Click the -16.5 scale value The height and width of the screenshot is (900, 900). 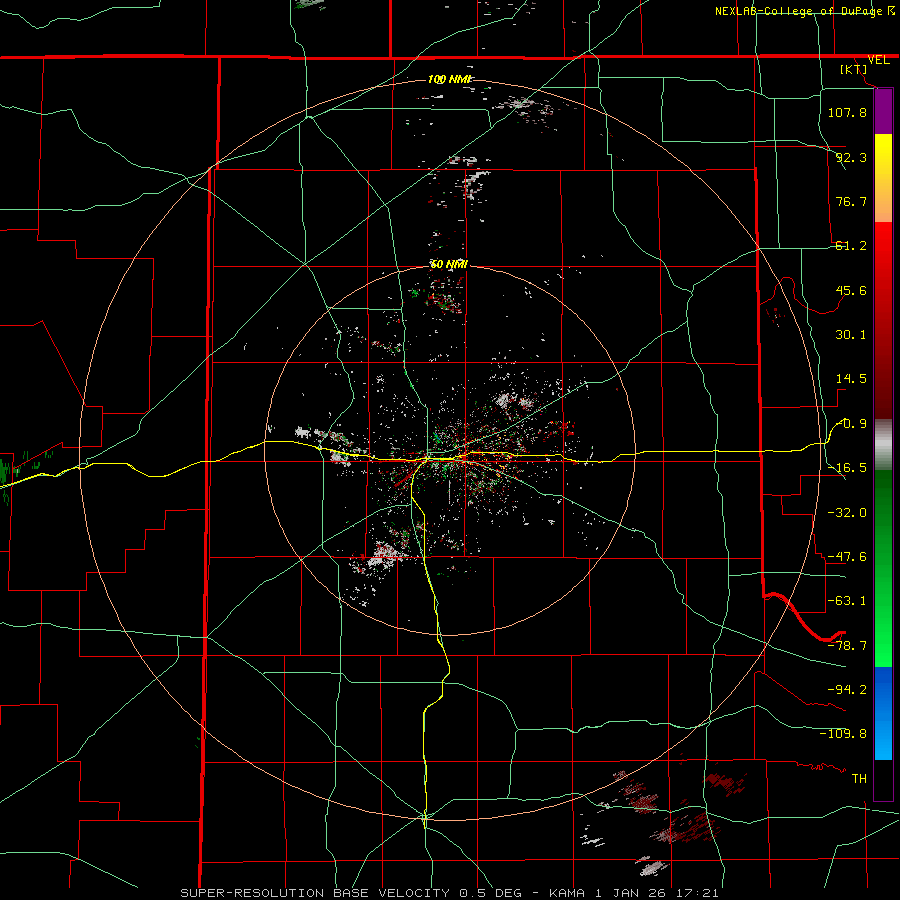tap(847, 468)
